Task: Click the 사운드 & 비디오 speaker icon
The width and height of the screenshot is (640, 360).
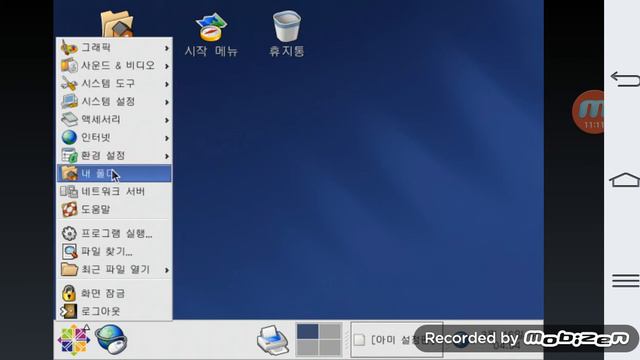Action: [x=69, y=65]
